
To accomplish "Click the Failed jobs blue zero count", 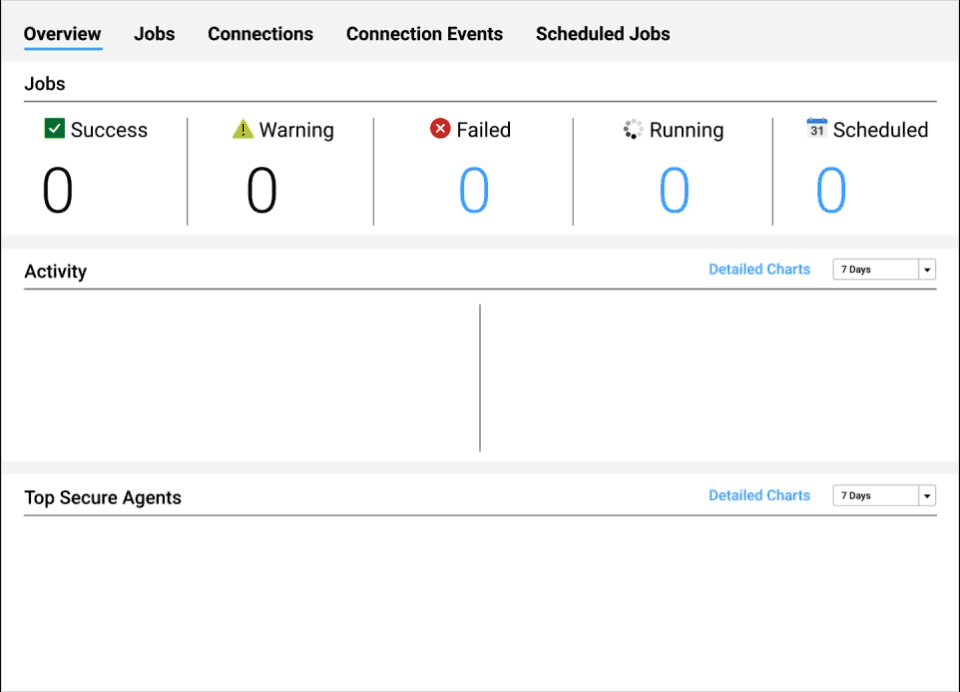I will 473,188.
